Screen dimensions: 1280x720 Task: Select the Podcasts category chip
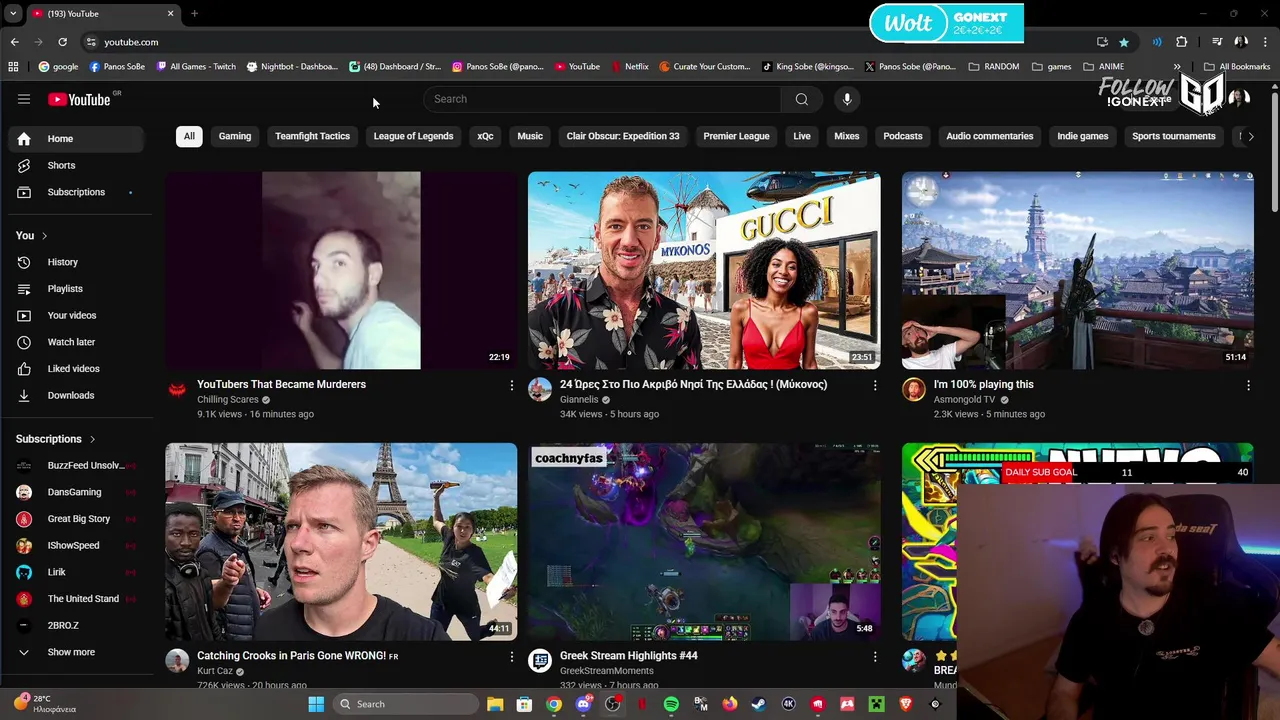tap(903, 136)
